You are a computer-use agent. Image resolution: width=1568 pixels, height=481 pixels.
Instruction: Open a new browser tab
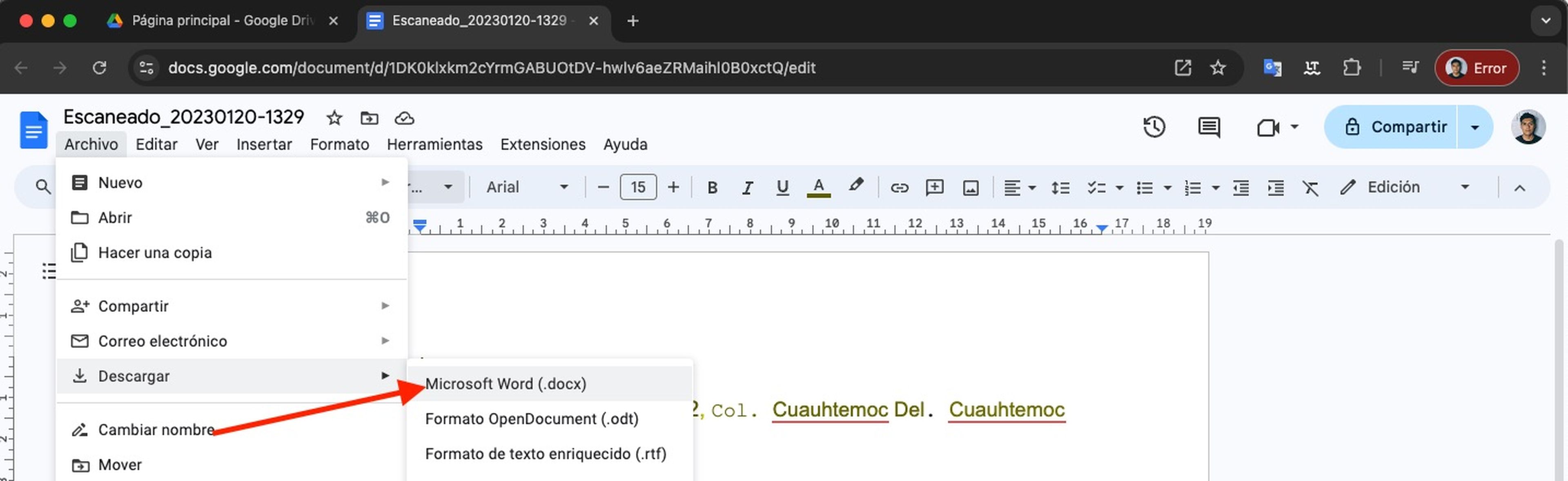click(633, 21)
